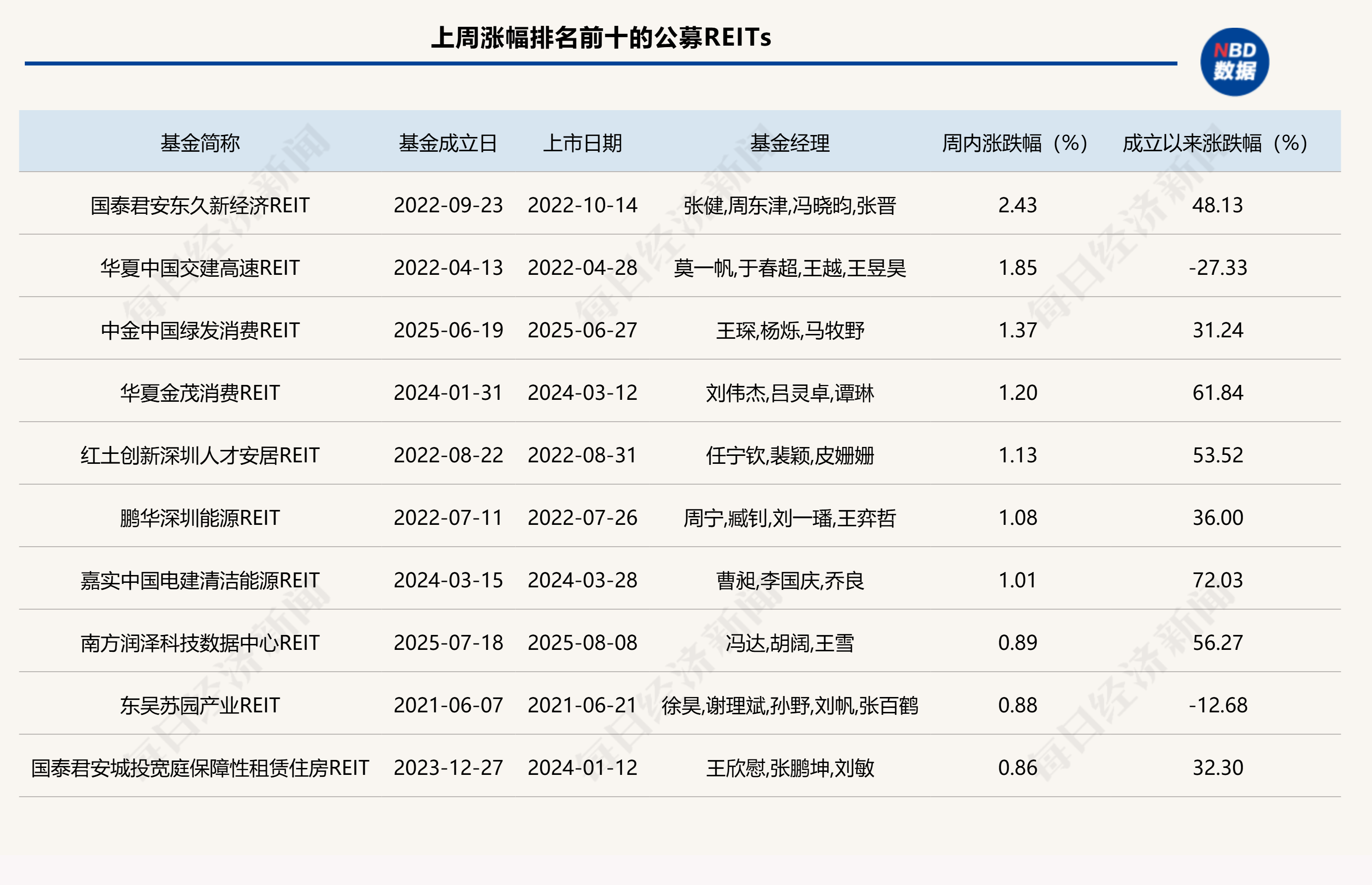Image resolution: width=1372 pixels, height=885 pixels.
Task: Select the 上市日期 column header
Action: 583,143
